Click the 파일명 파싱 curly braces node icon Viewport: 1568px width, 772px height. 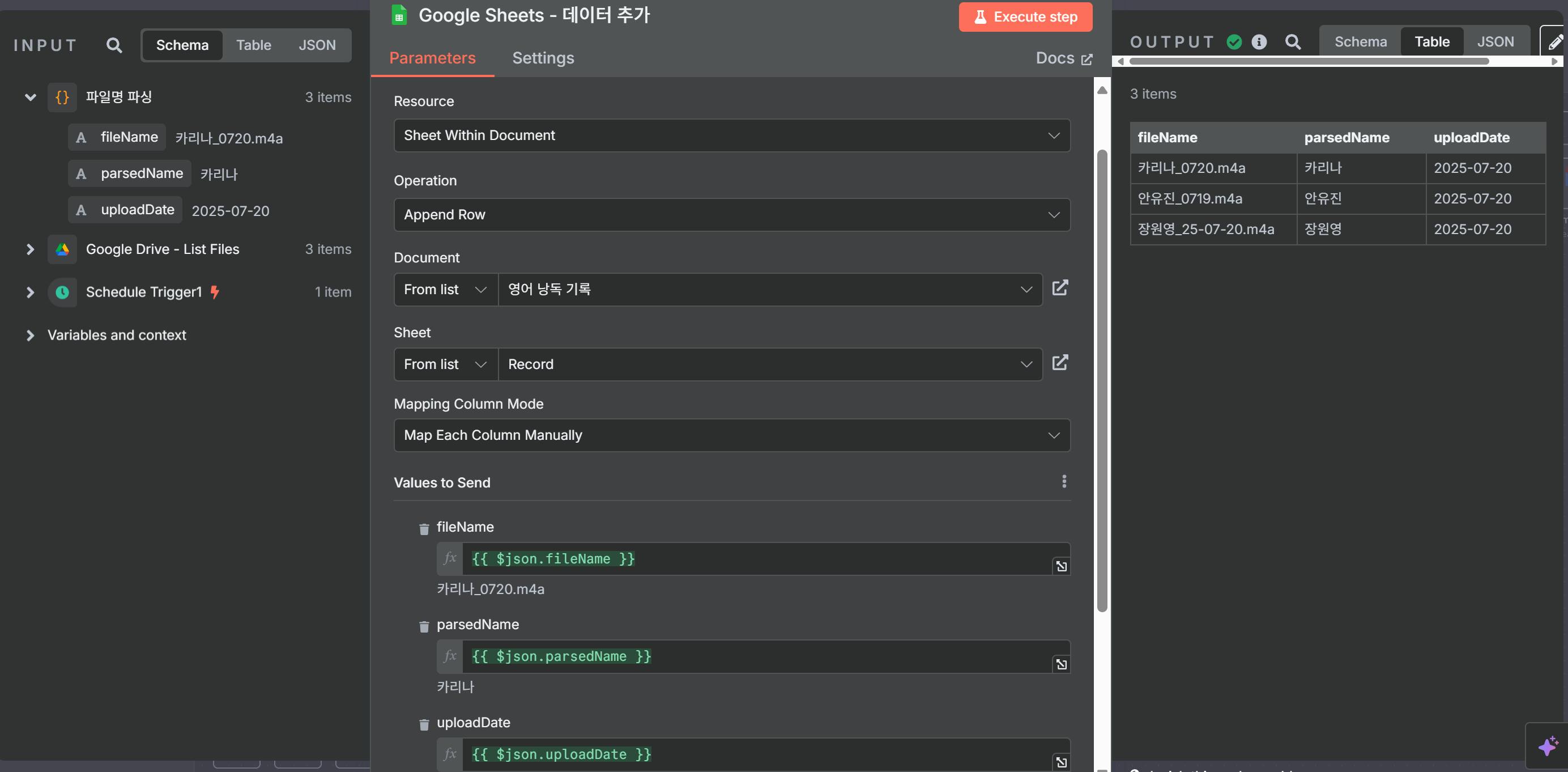pos(62,97)
